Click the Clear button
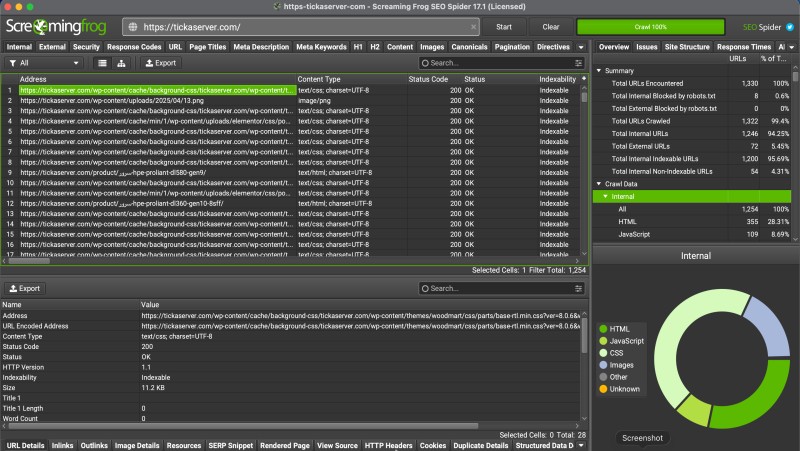 551,27
